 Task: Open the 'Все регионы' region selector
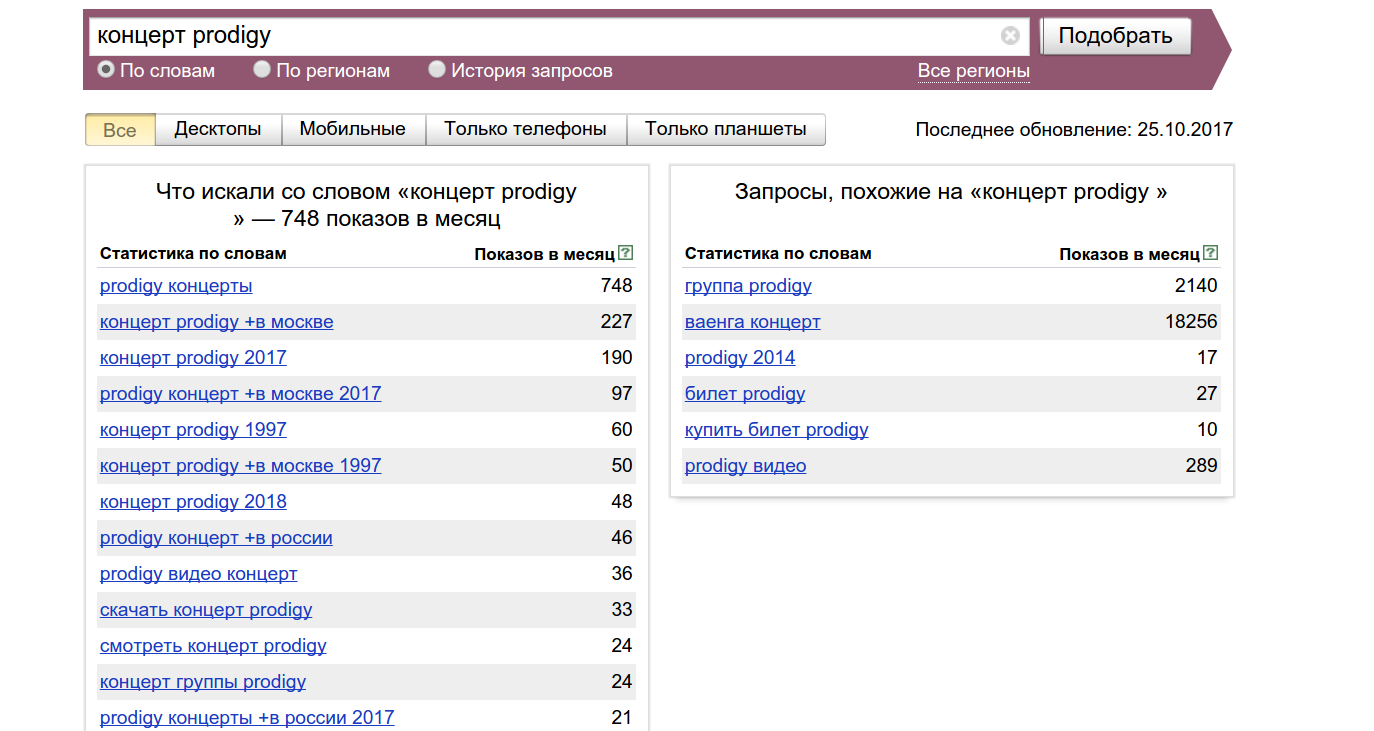[974, 71]
